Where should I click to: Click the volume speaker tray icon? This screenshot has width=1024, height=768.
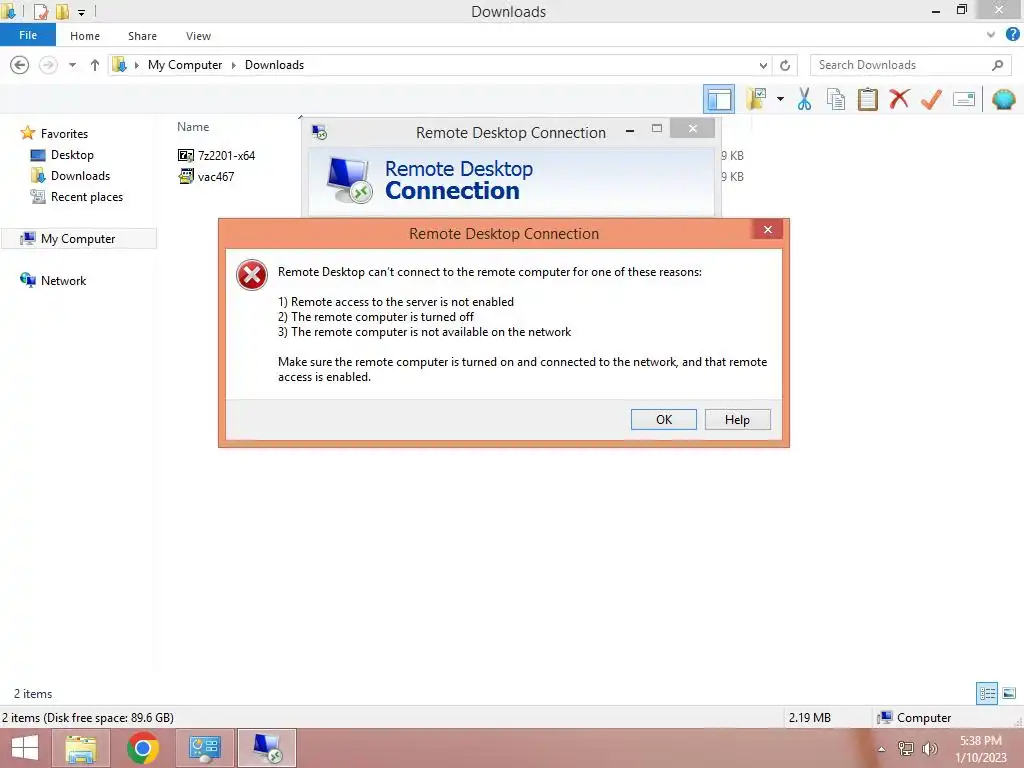click(929, 749)
